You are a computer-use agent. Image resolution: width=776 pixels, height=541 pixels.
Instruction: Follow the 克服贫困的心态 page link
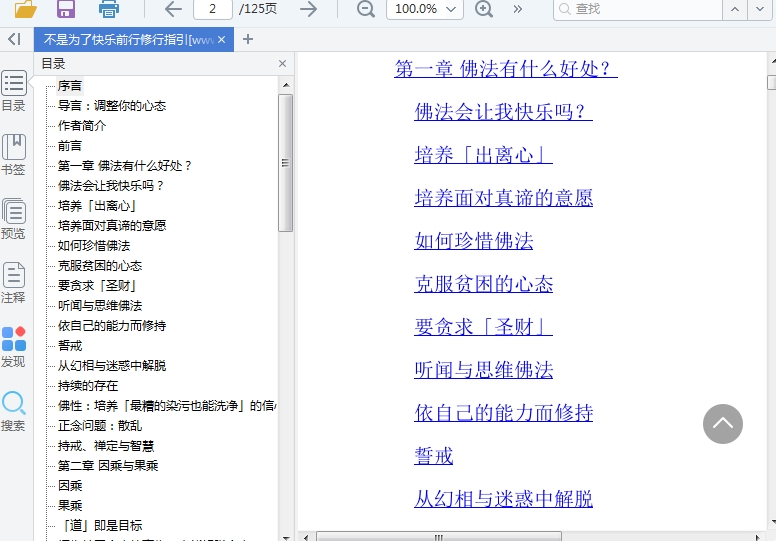tap(484, 284)
